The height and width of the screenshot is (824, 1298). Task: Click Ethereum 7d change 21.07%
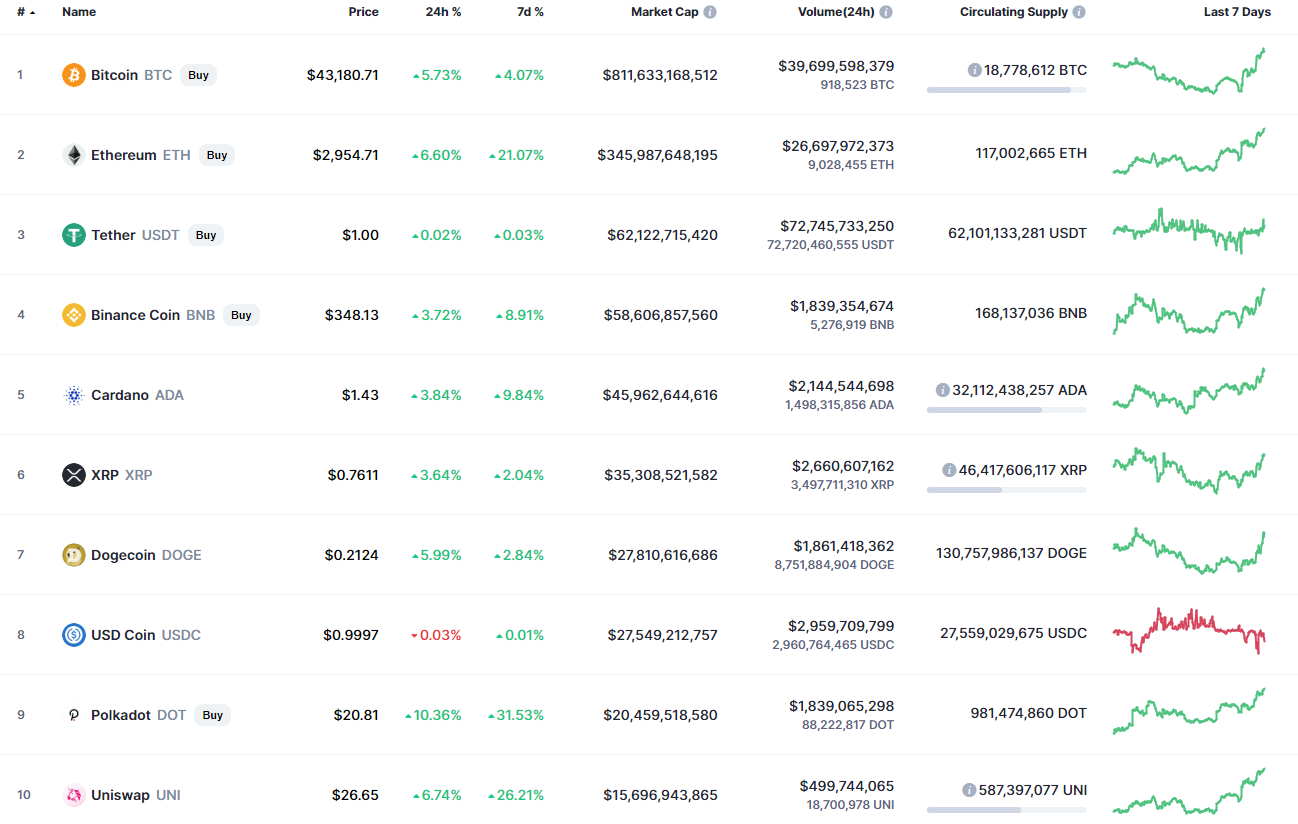(x=516, y=155)
